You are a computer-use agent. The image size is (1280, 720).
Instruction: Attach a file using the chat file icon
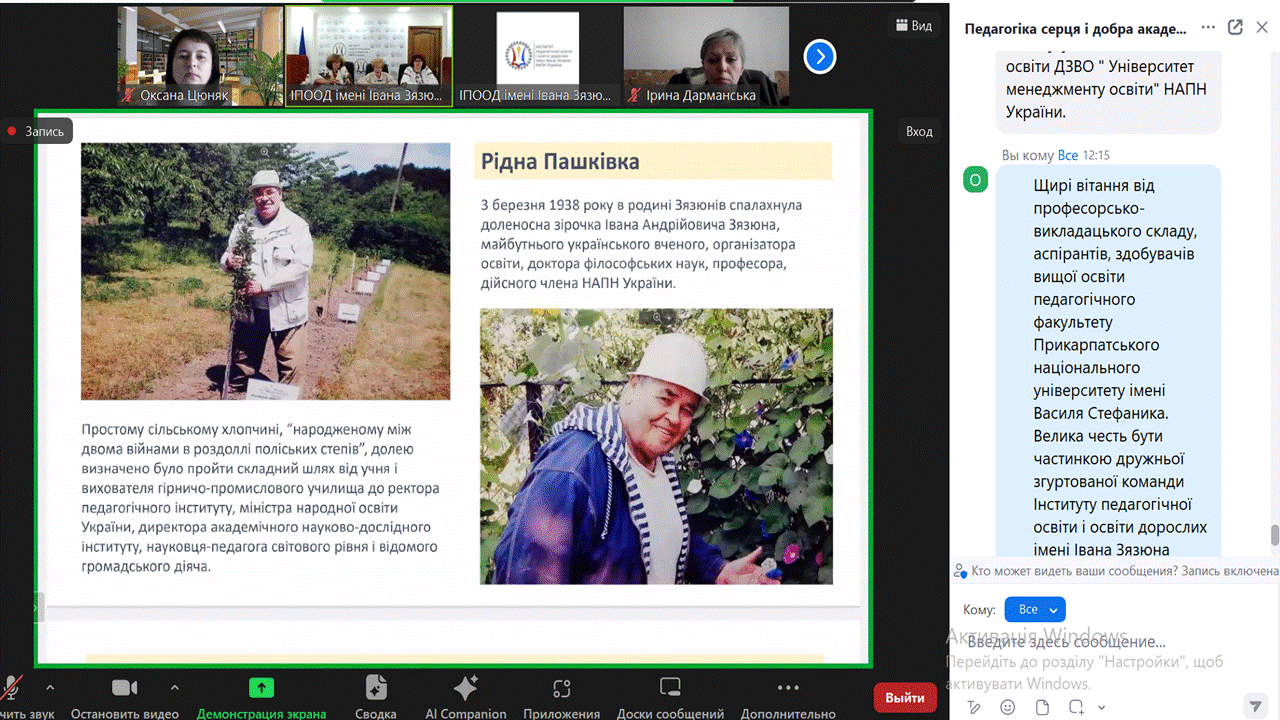pyautogui.click(x=1042, y=707)
